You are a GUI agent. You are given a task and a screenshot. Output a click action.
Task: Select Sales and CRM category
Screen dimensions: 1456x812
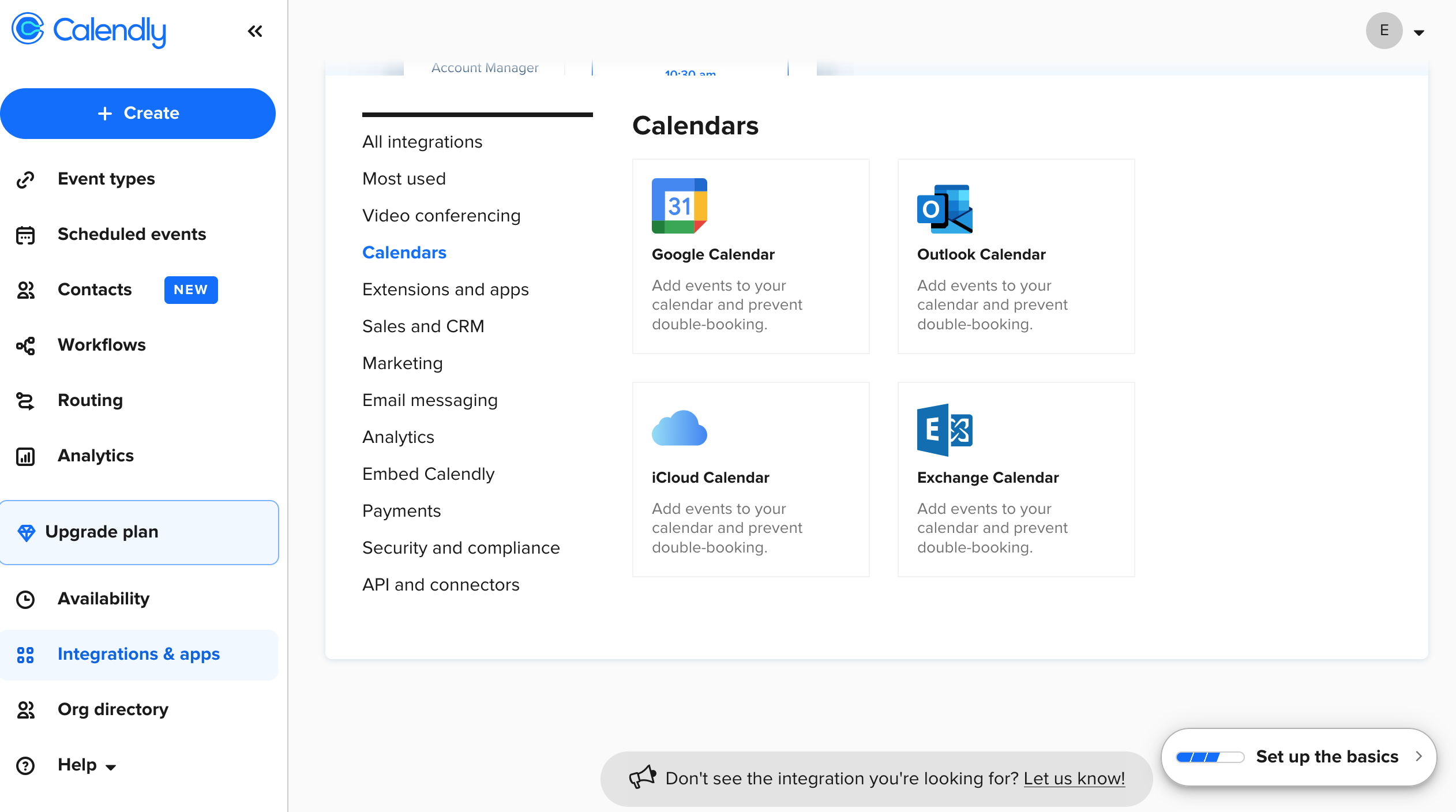[x=423, y=326]
